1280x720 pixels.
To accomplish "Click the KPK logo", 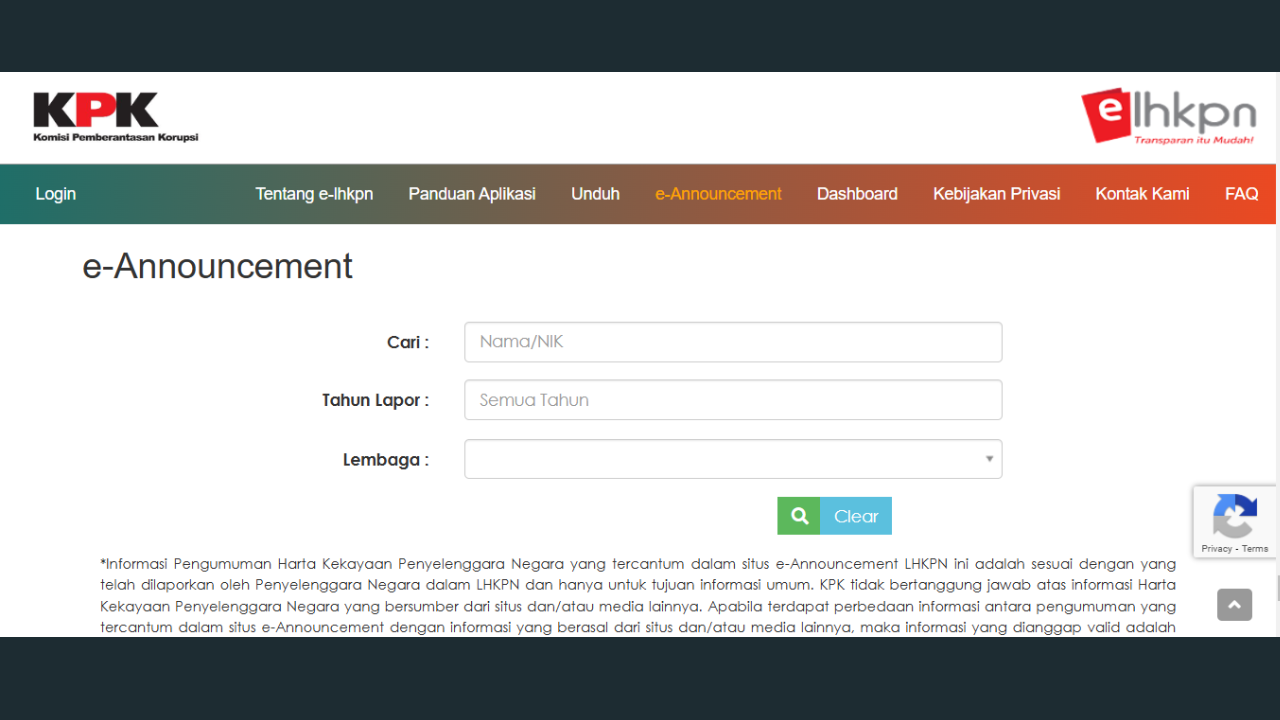I will tap(115, 117).
